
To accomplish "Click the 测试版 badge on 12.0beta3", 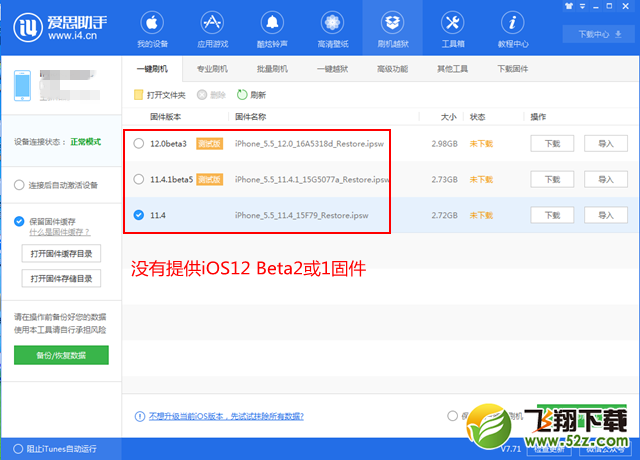I will coord(209,144).
